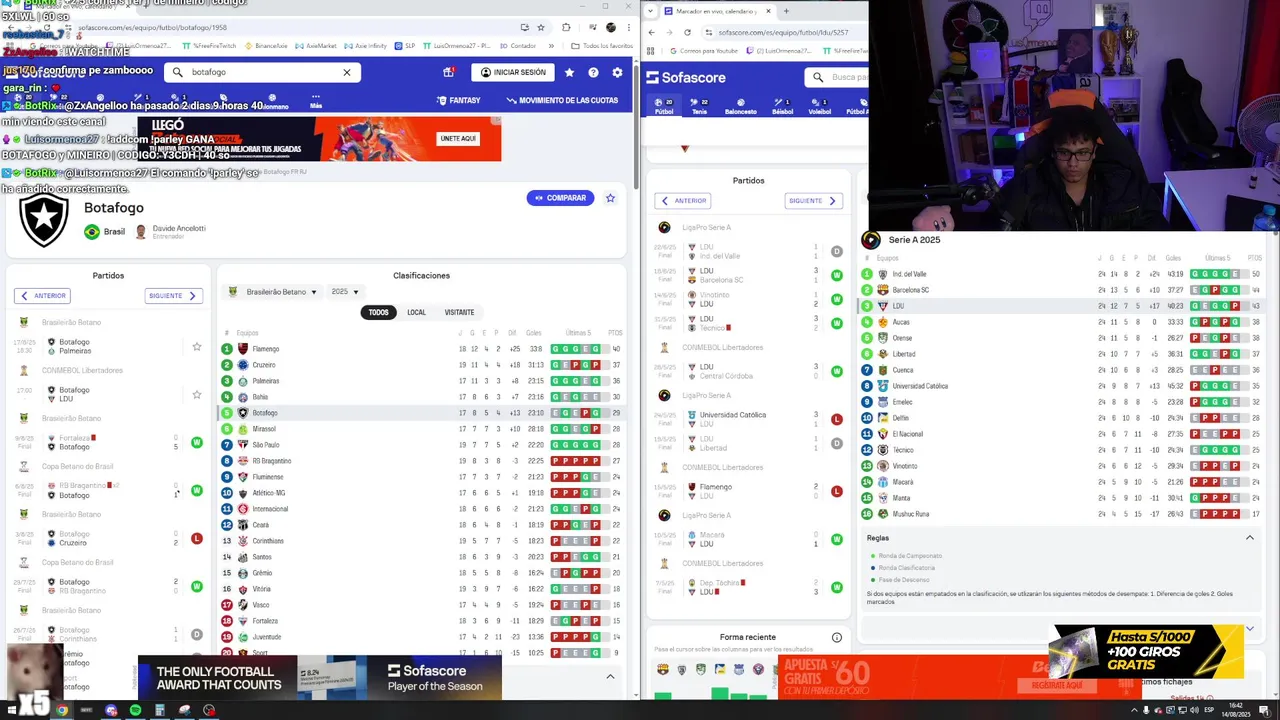Click the Brasil country flag icon

tap(92, 232)
